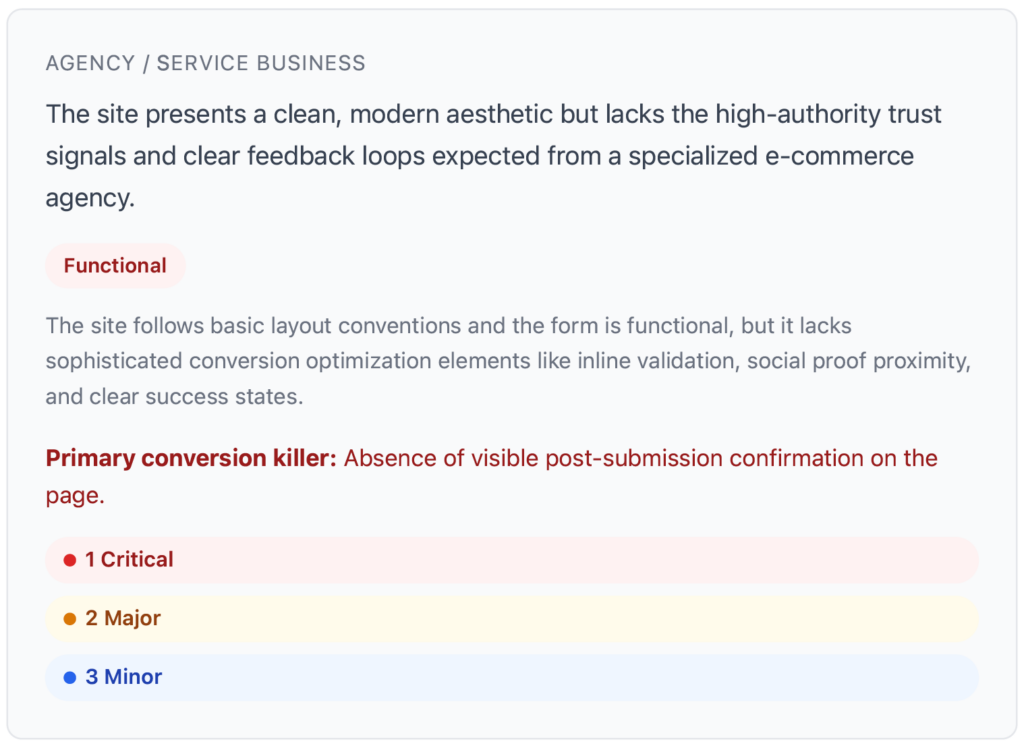Click the Functional status badge
1024x750 pixels.
[115, 266]
